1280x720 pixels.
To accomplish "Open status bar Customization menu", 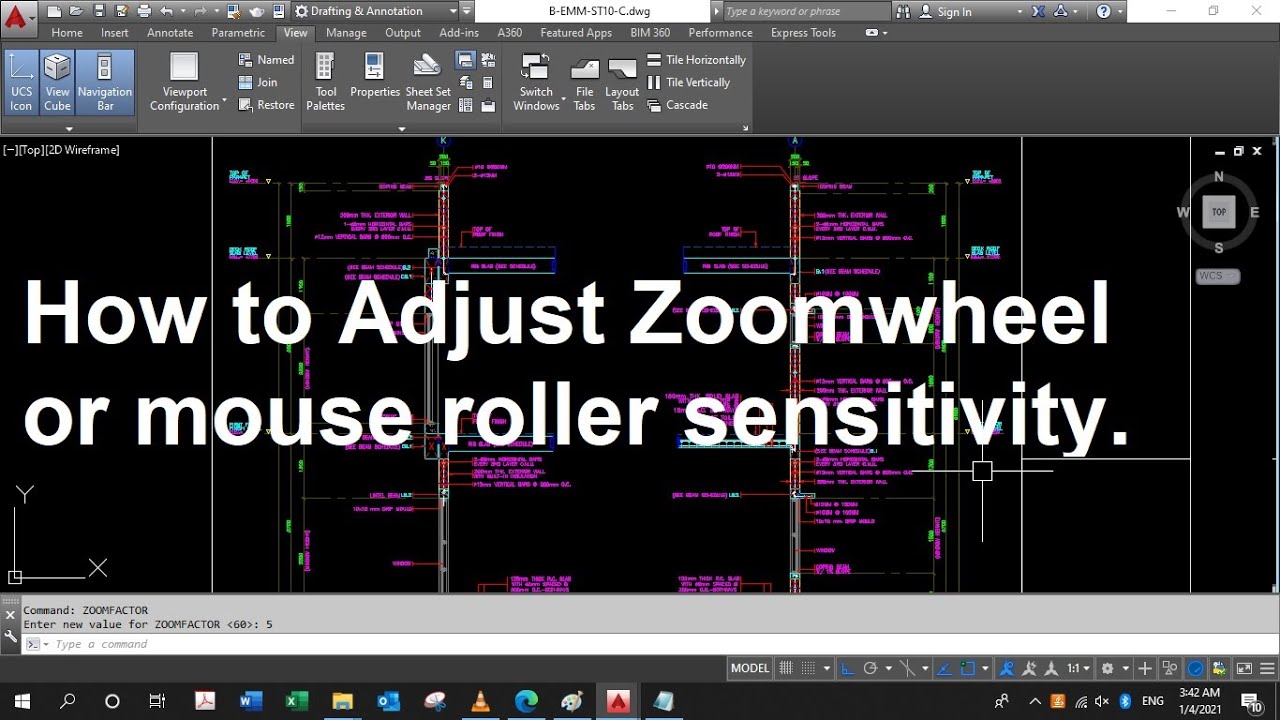I will tap(1267, 668).
